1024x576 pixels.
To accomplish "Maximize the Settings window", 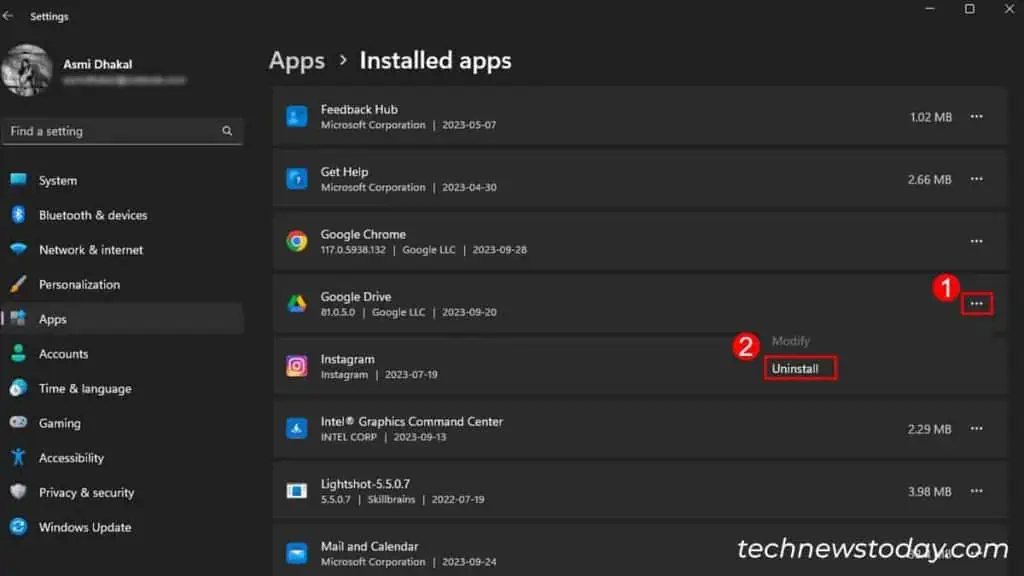I will click(x=969, y=8).
